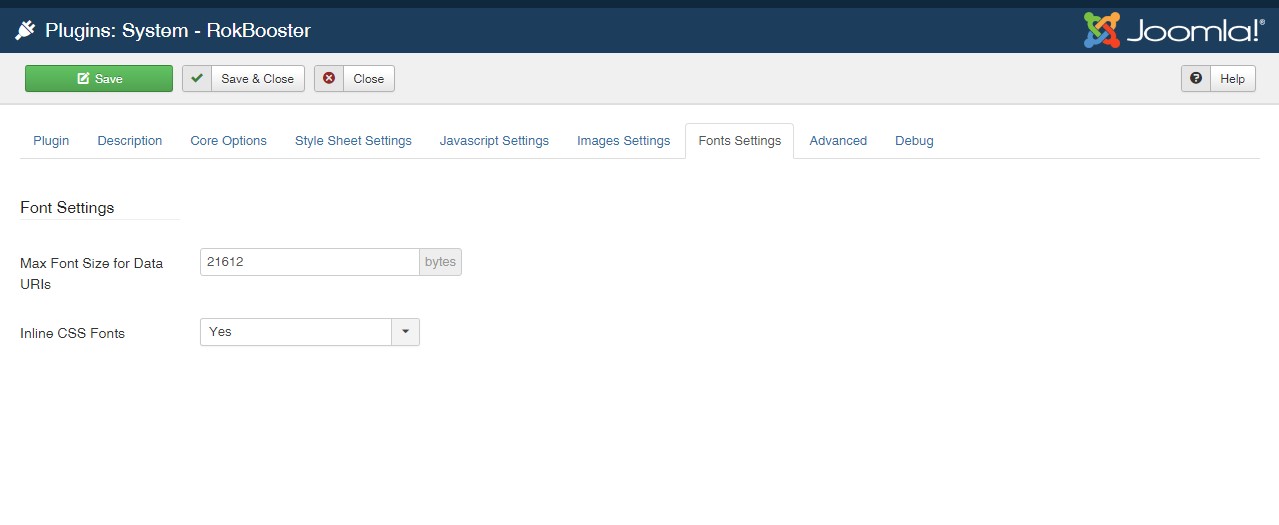
Task: Open the Images Settings tab
Action: pos(623,141)
